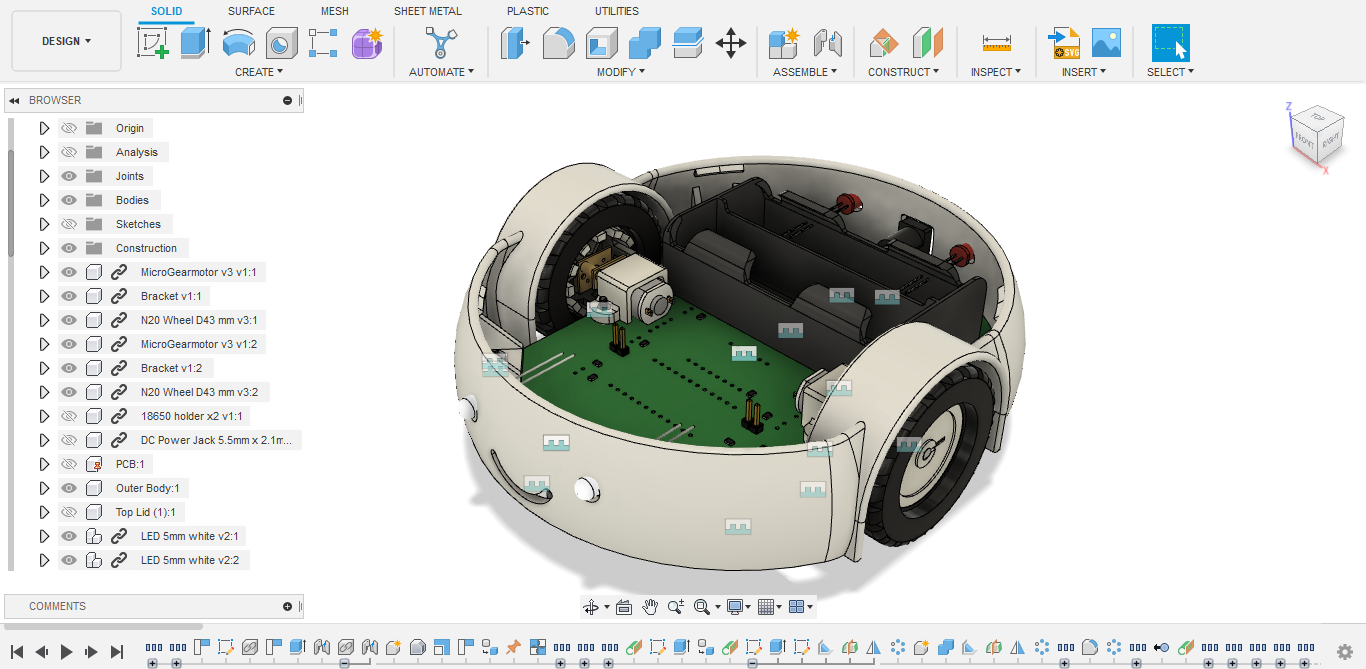Activate the Move/Copy tool in the toolbar
The image size is (1366, 669).
pos(731,44)
